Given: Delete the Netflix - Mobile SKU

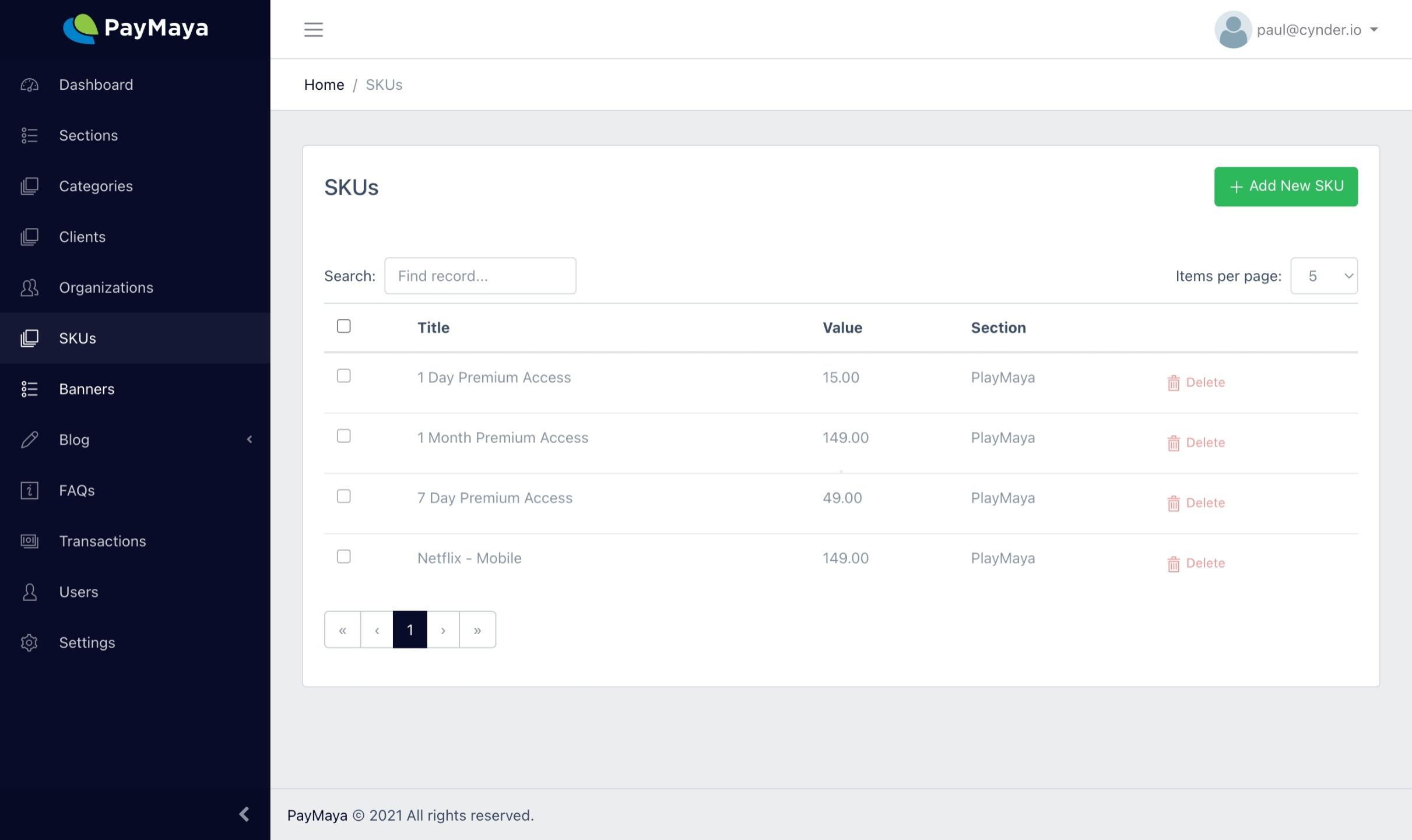Looking at the screenshot, I should pyautogui.click(x=1196, y=563).
